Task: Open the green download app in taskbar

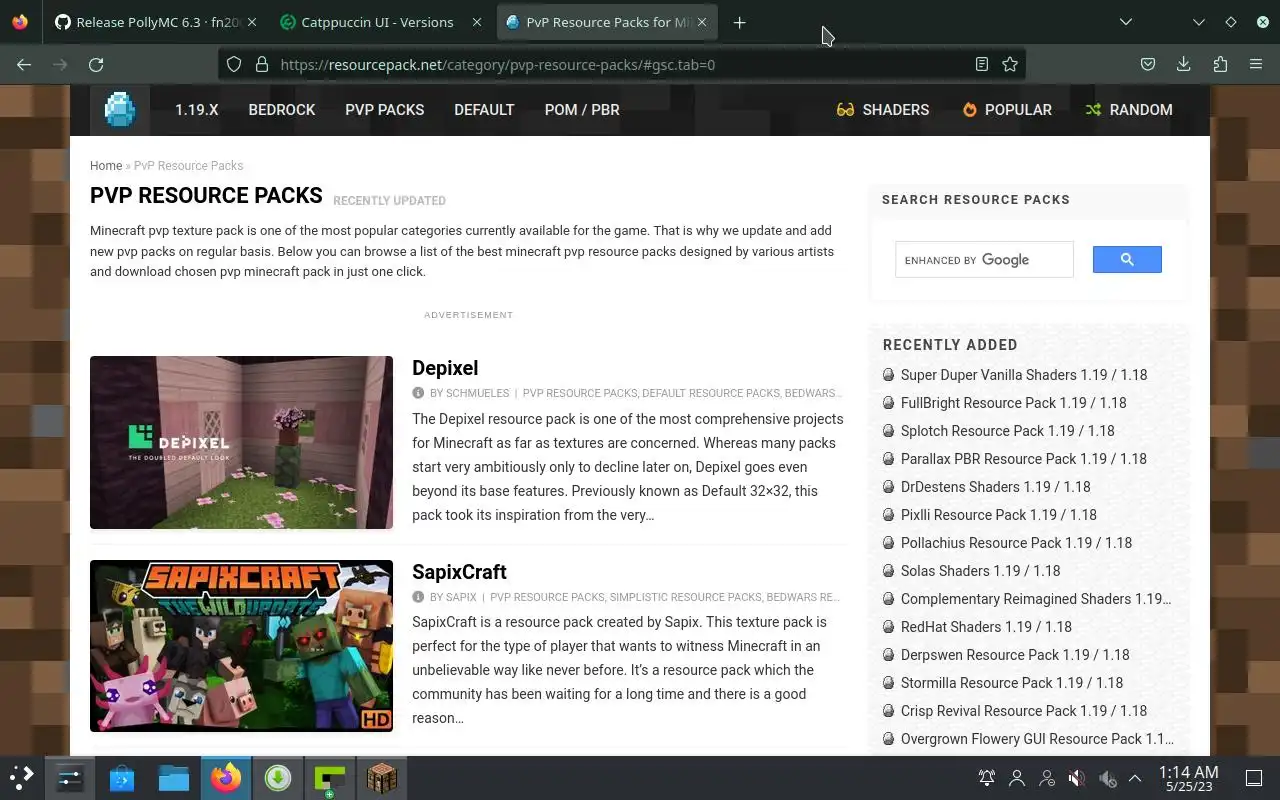Action: pyautogui.click(x=278, y=777)
